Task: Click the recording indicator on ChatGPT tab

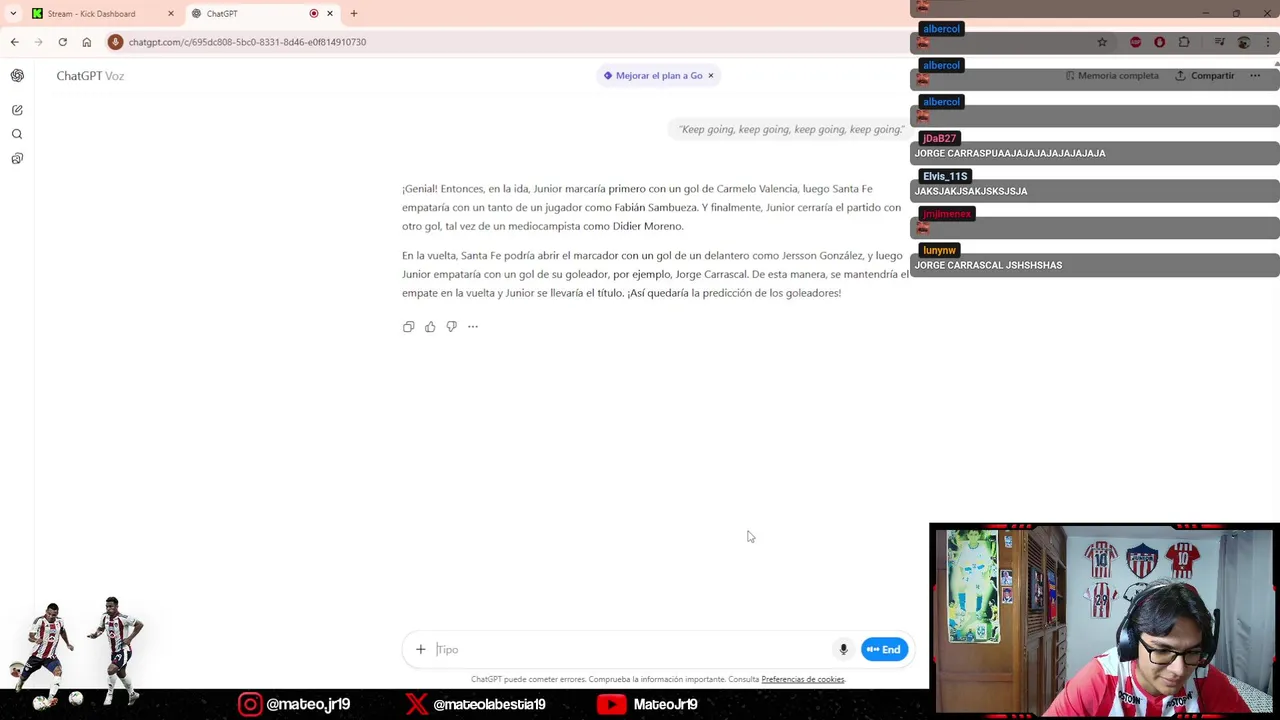Action: click(314, 14)
